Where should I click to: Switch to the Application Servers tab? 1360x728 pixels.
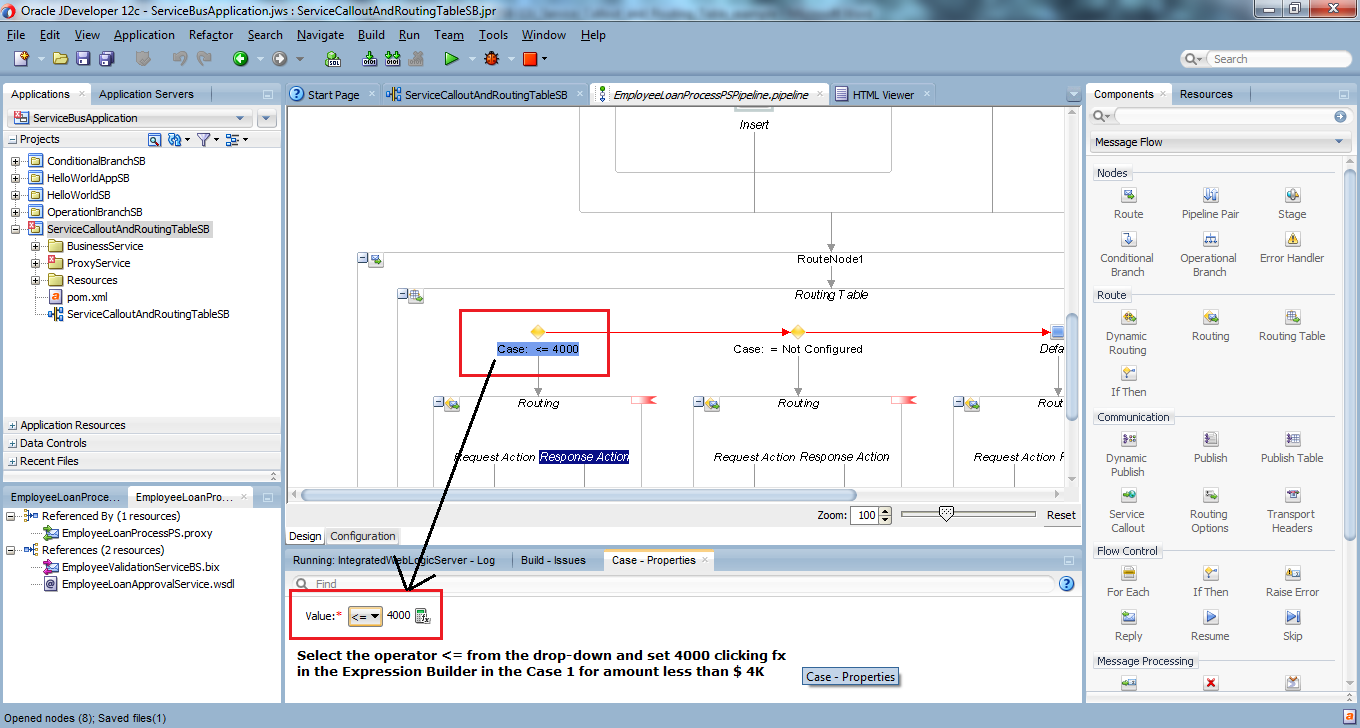pos(146,94)
